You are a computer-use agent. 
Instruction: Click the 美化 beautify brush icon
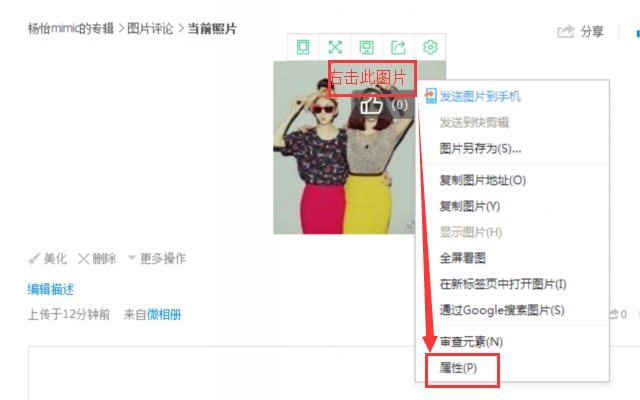(x=34, y=258)
